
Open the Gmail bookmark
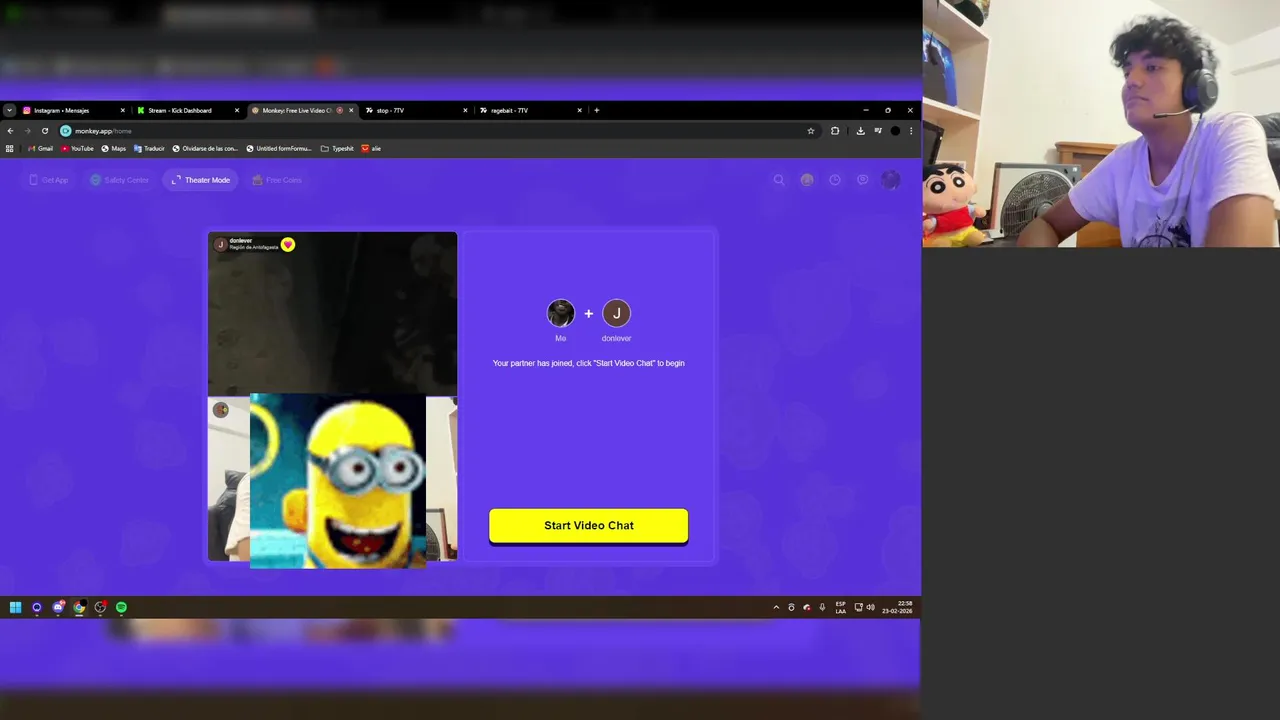pos(40,148)
